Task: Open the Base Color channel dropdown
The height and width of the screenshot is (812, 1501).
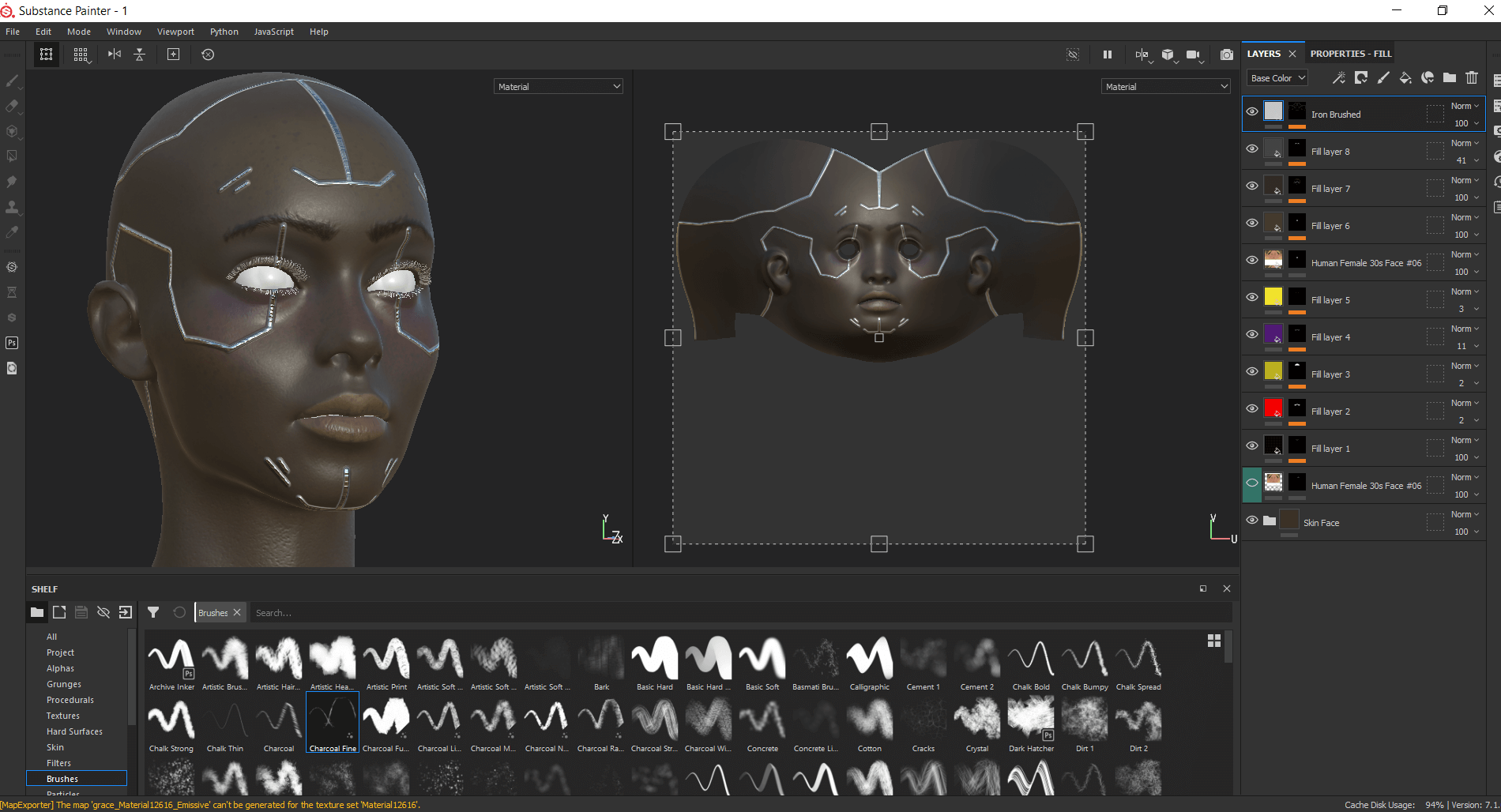Action: coord(1277,78)
